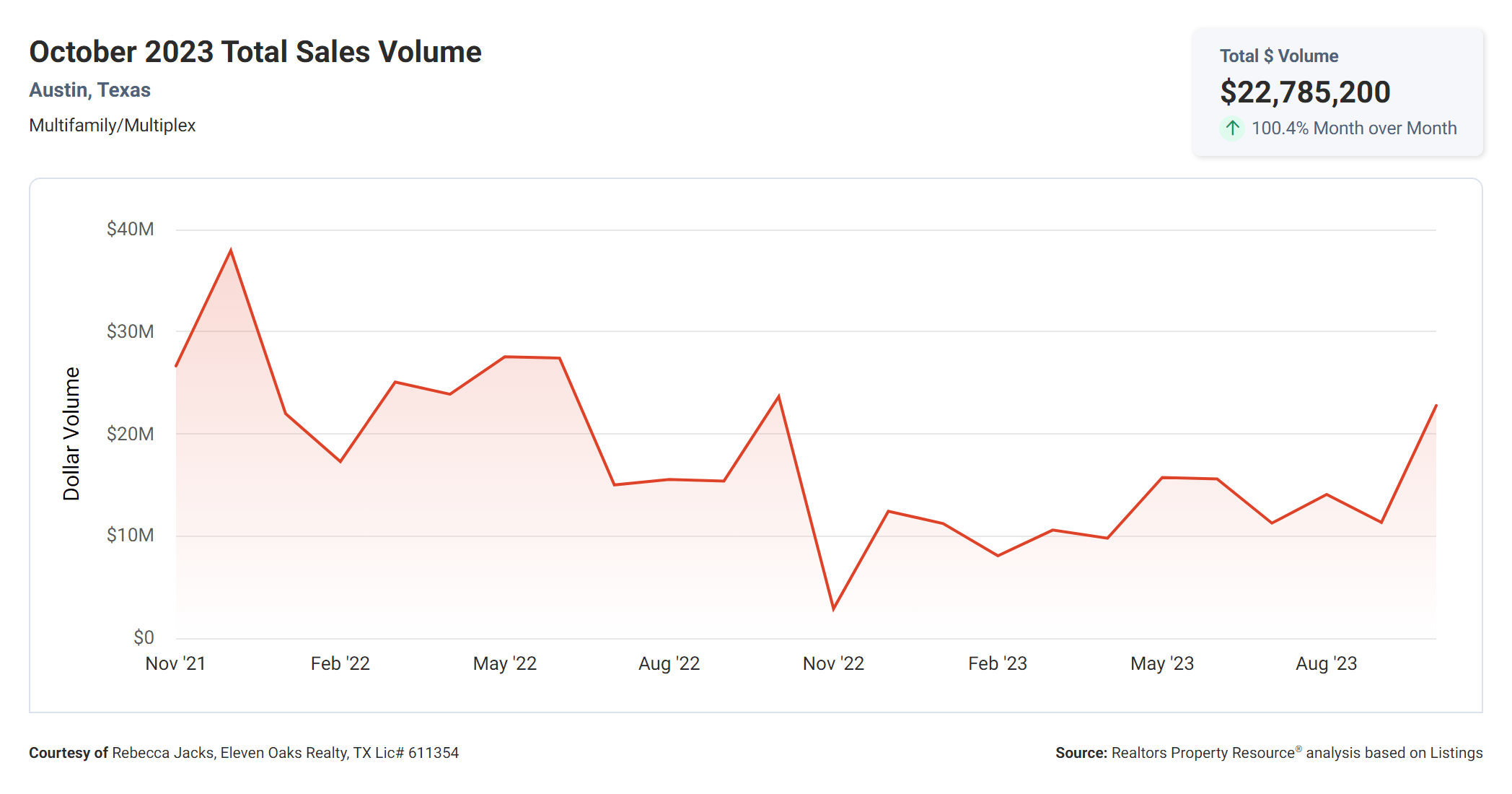Image resolution: width=1512 pixels, height=794 pixels.
Task: Click the October 2023 Total Sales Volume title
Action: click(x=255, y=52)
